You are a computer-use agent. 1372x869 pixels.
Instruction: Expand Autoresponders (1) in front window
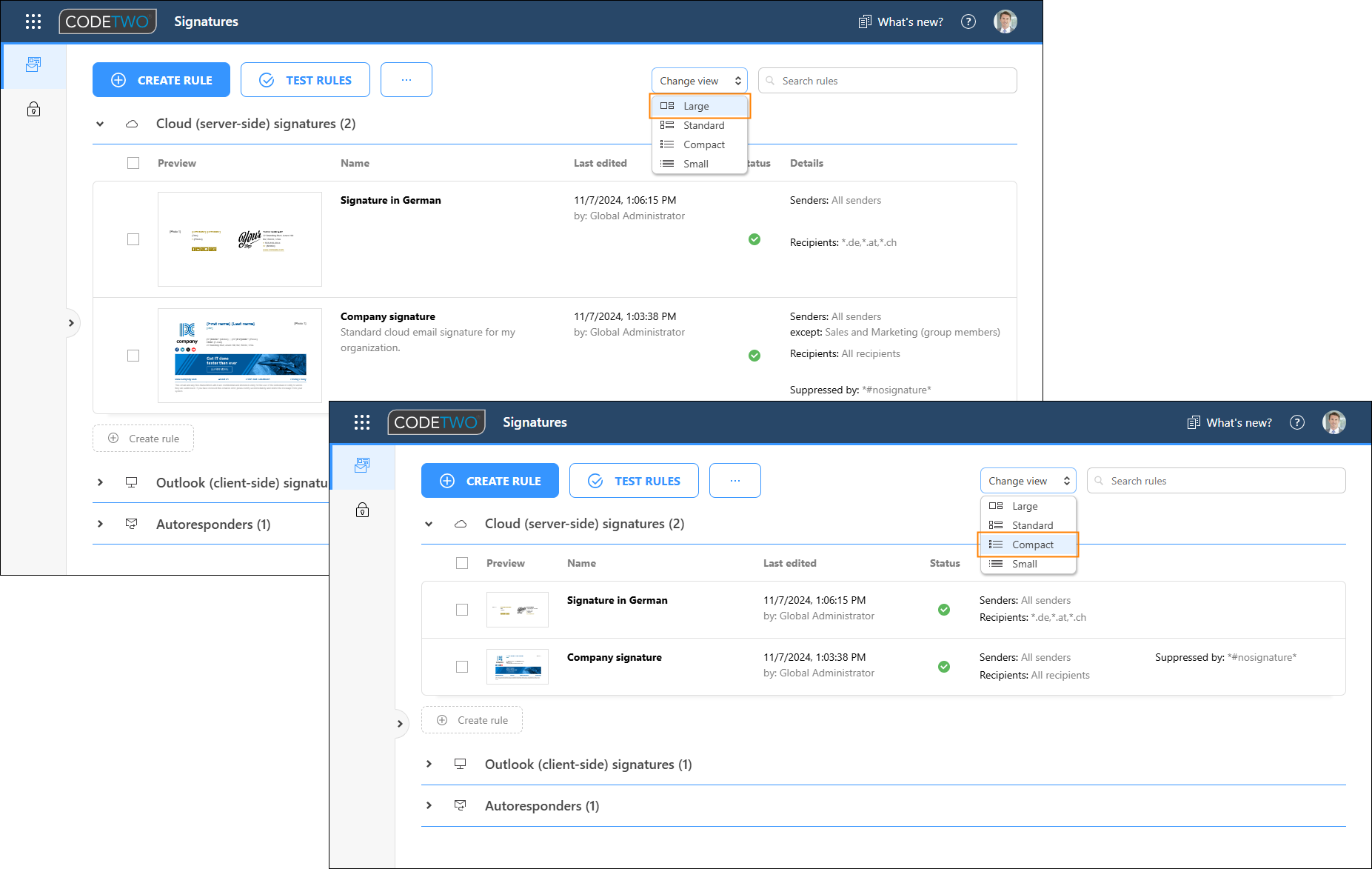pos(429,805)
